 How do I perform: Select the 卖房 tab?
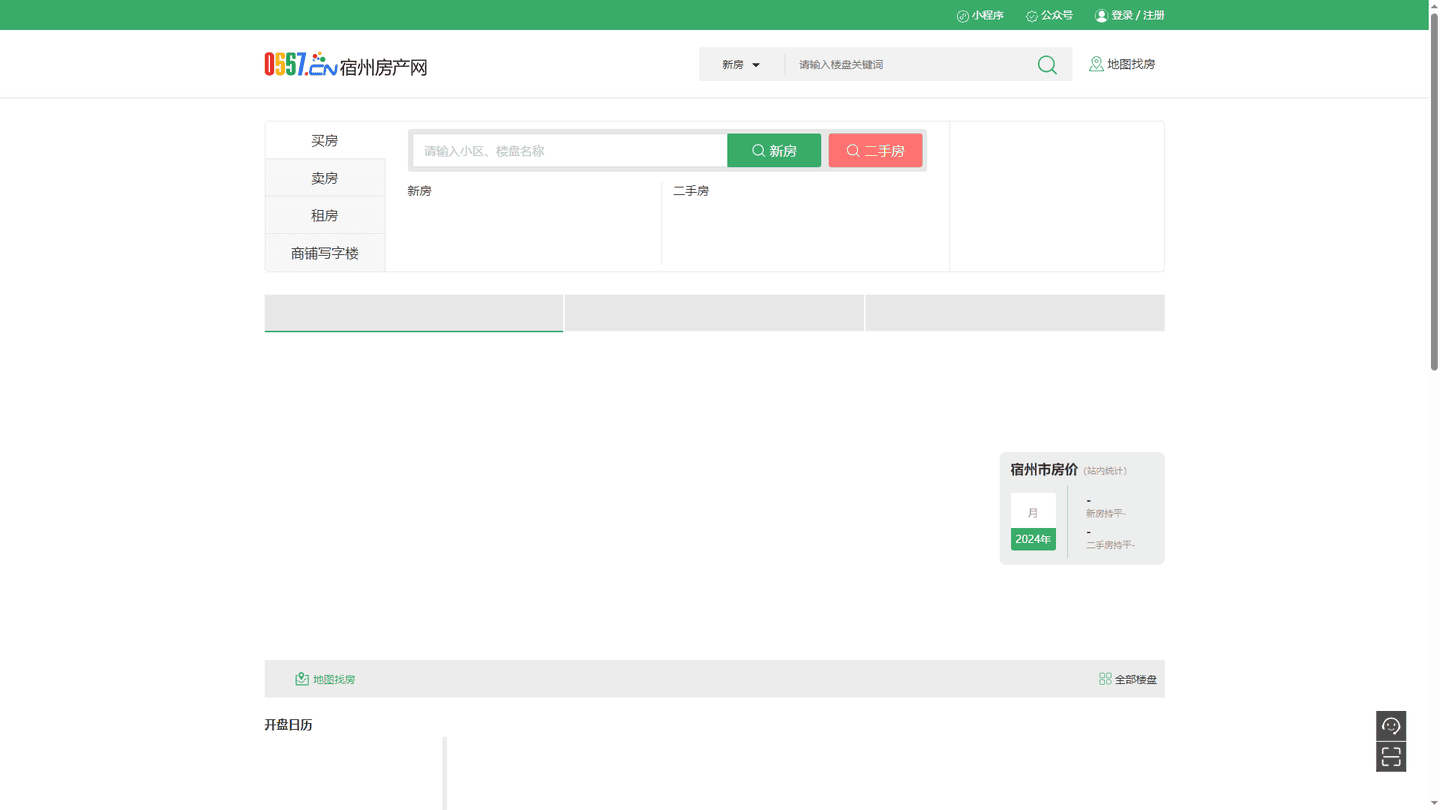(325, 178)
